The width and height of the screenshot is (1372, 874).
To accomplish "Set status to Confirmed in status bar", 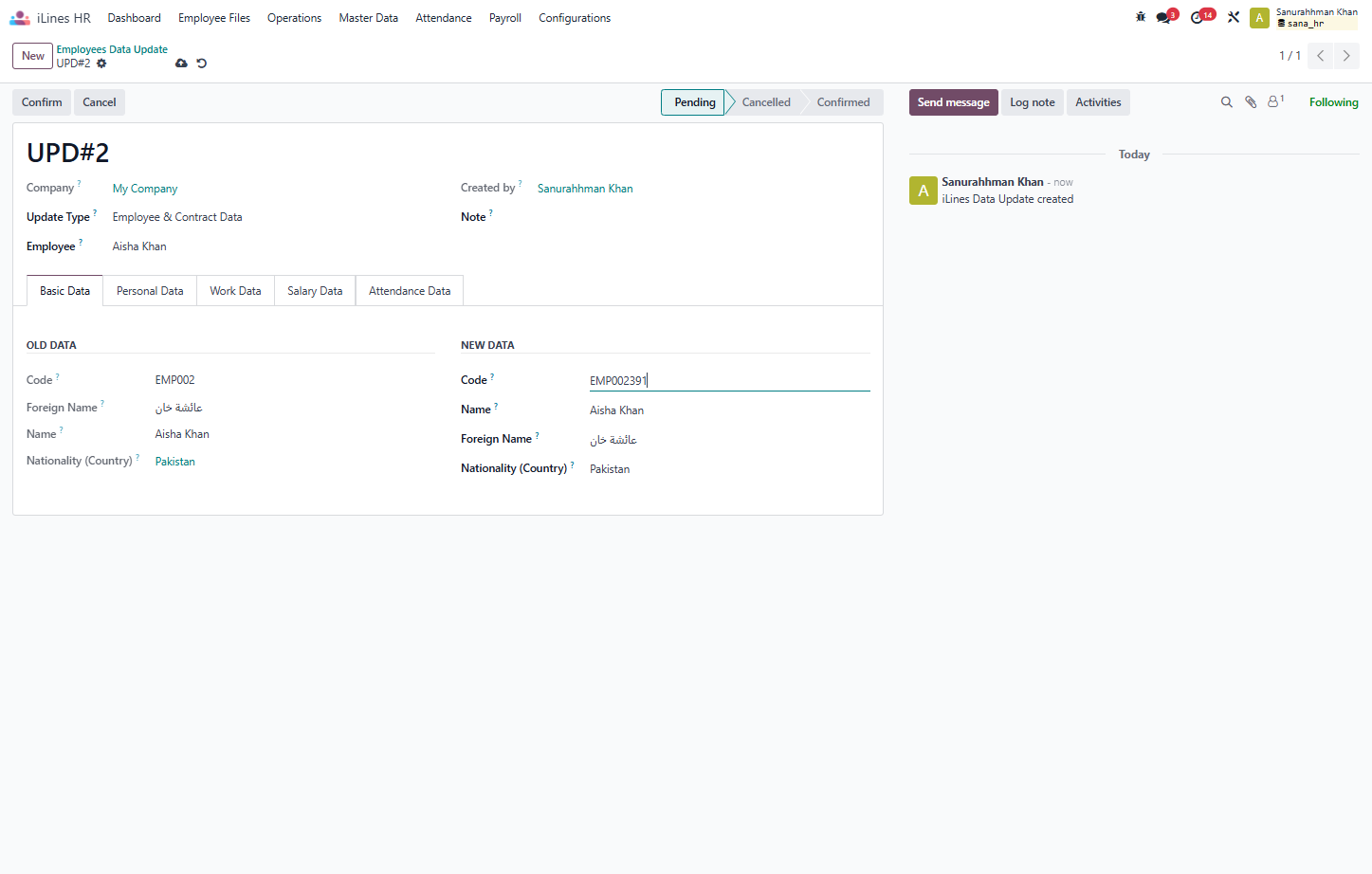I will pos(844,102).
